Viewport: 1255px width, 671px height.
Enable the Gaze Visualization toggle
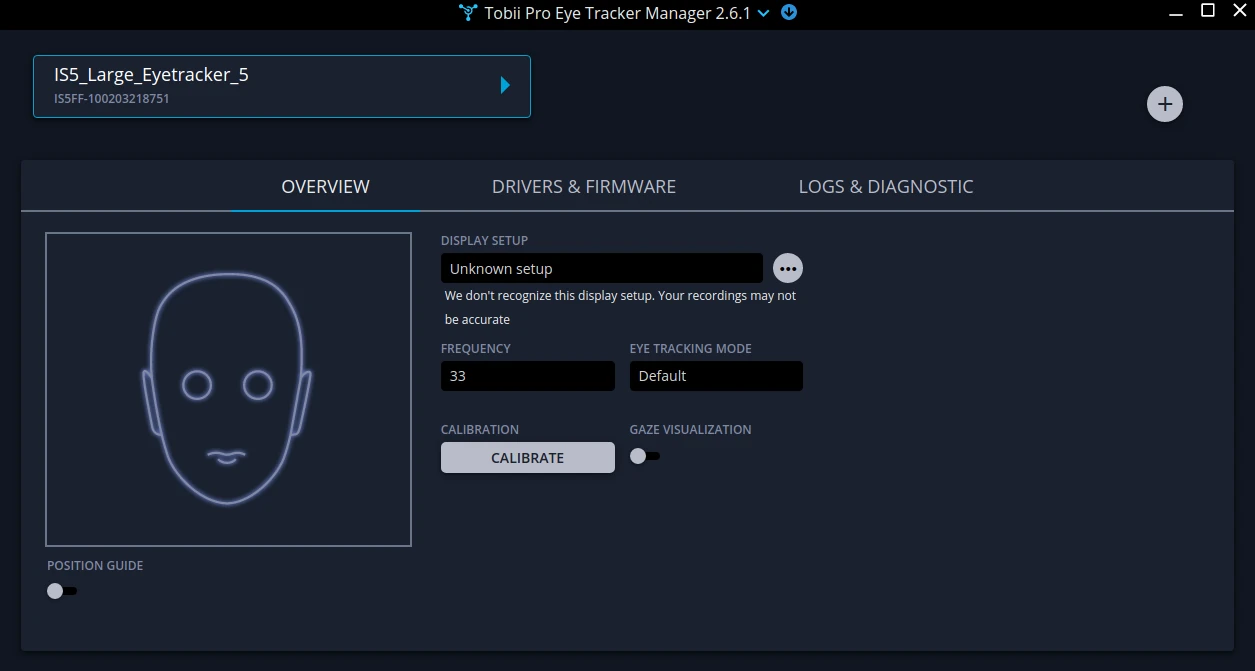645,455
